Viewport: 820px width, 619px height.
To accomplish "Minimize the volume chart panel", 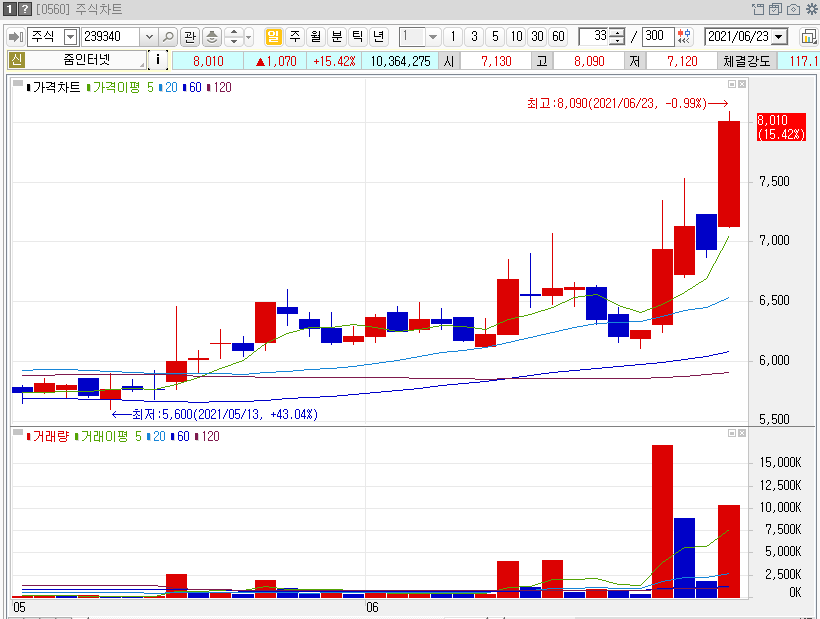I will [732, 433].
